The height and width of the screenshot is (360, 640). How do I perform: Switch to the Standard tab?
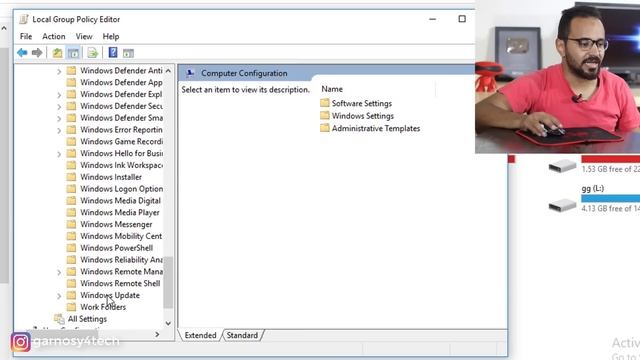click(242, 335)
